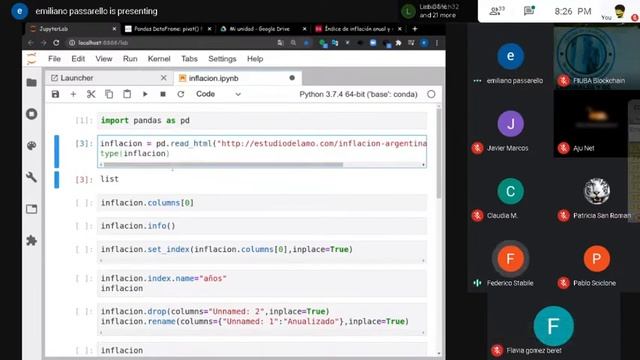Viewport: 640px width, 360px height.
Task: Close the Launcher tab
Action: tap(164, 78)
